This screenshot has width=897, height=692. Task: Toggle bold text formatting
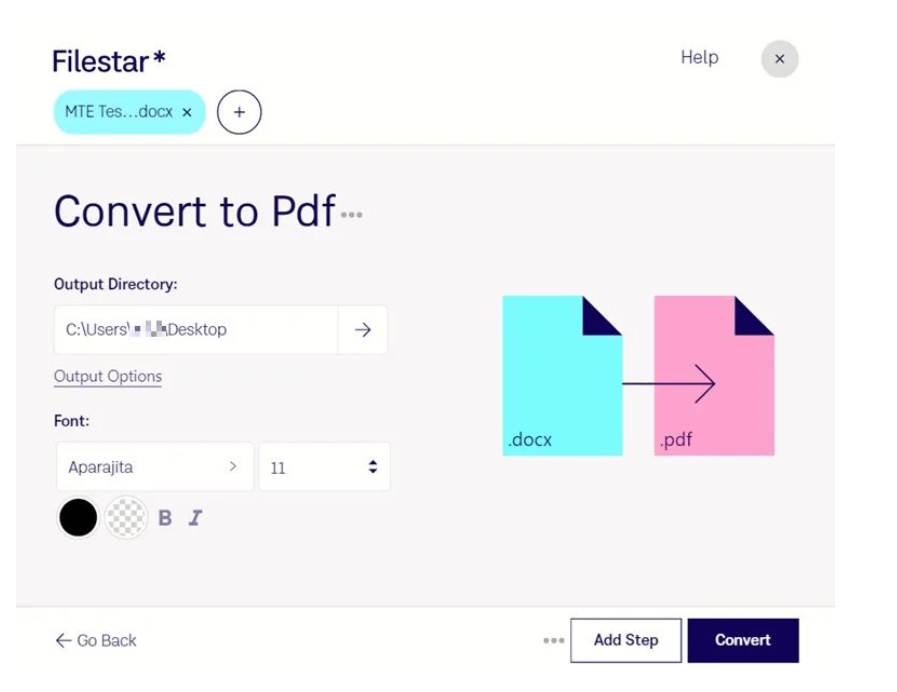click(164, 517)
